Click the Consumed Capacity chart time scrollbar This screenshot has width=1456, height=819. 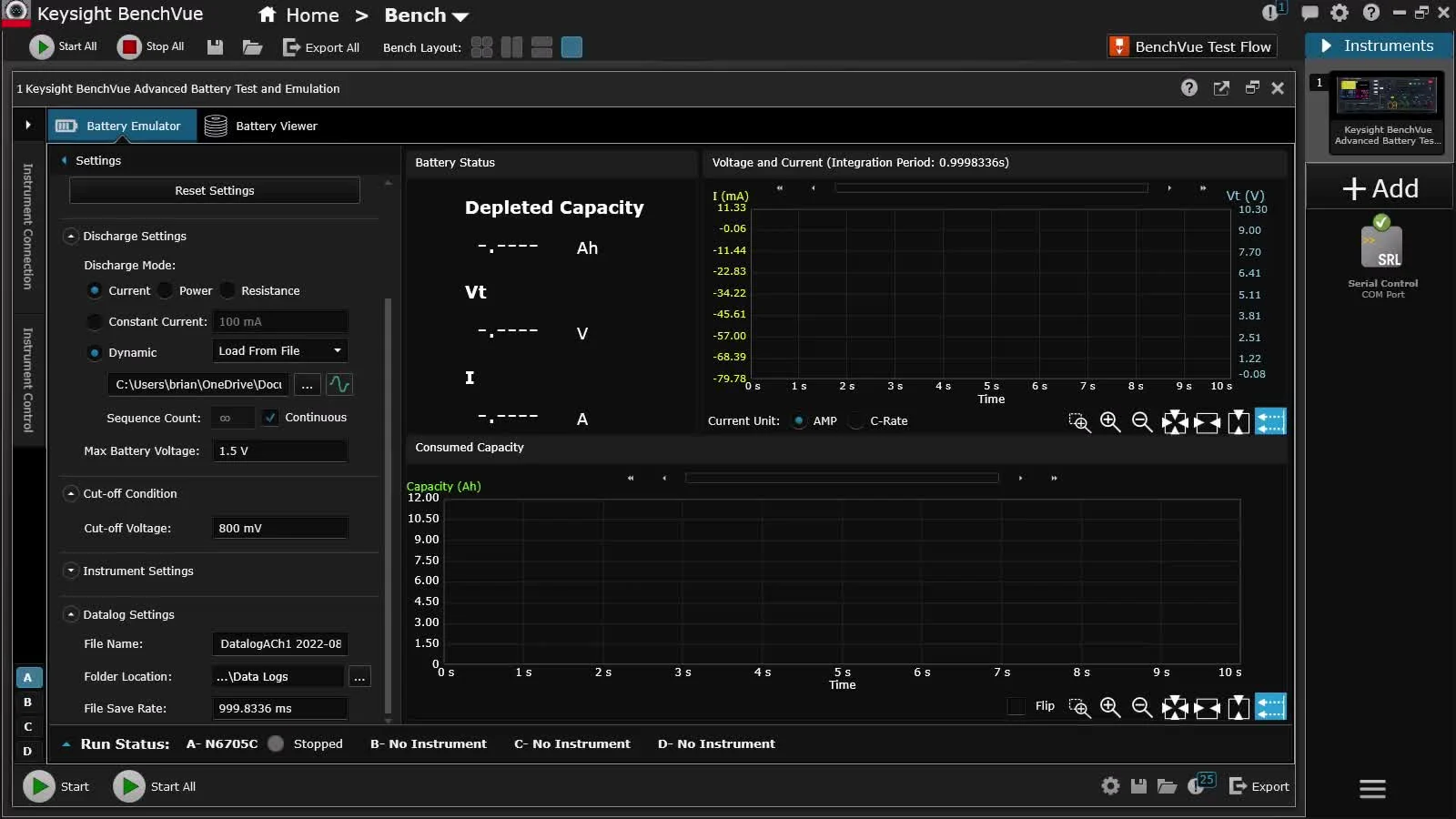pos(842,478)
